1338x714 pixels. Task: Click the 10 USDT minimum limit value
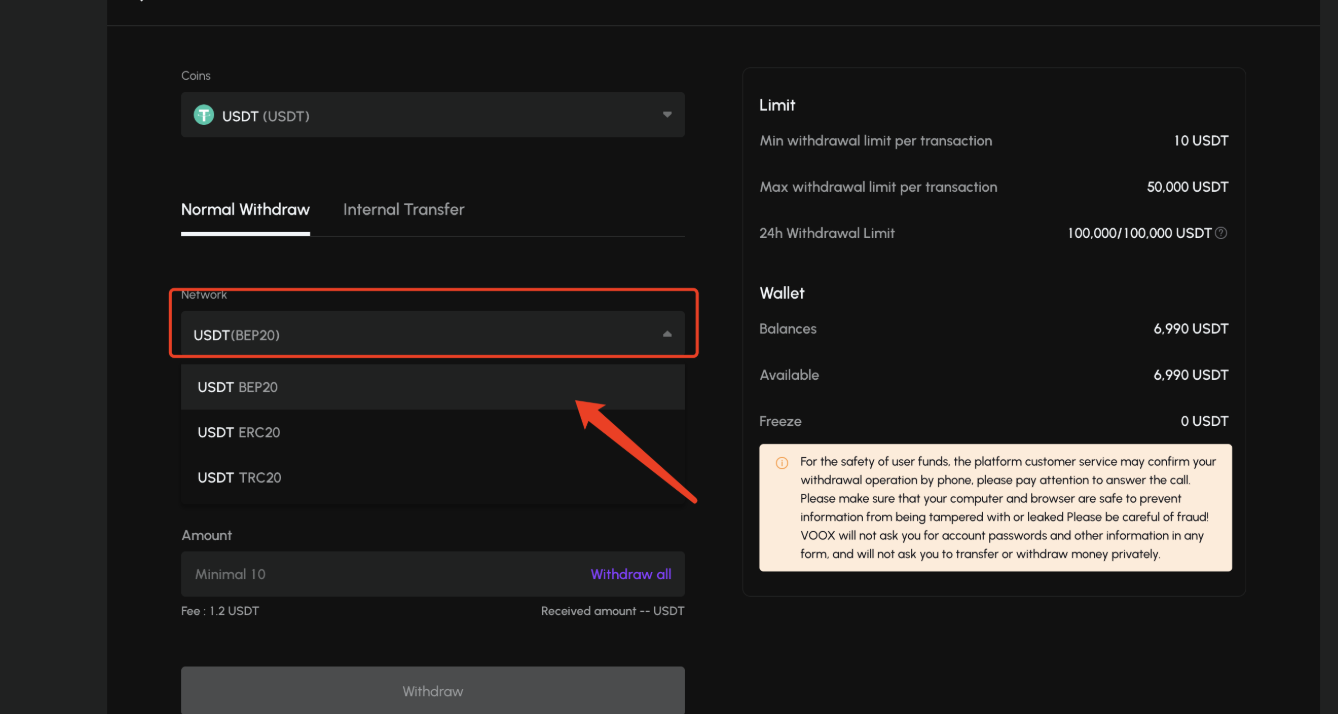click(1201, 141)
